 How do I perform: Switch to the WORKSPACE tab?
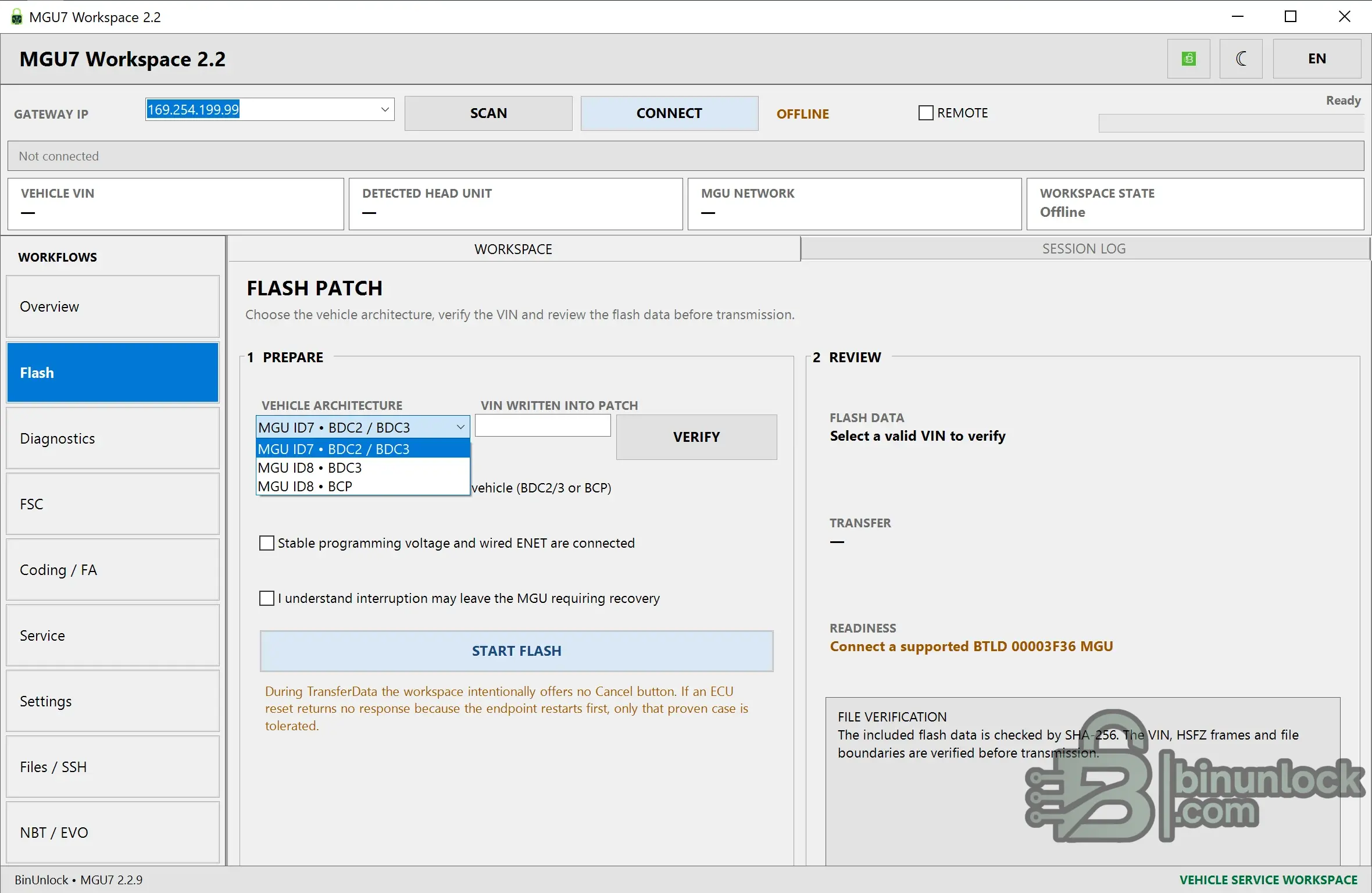514,249
